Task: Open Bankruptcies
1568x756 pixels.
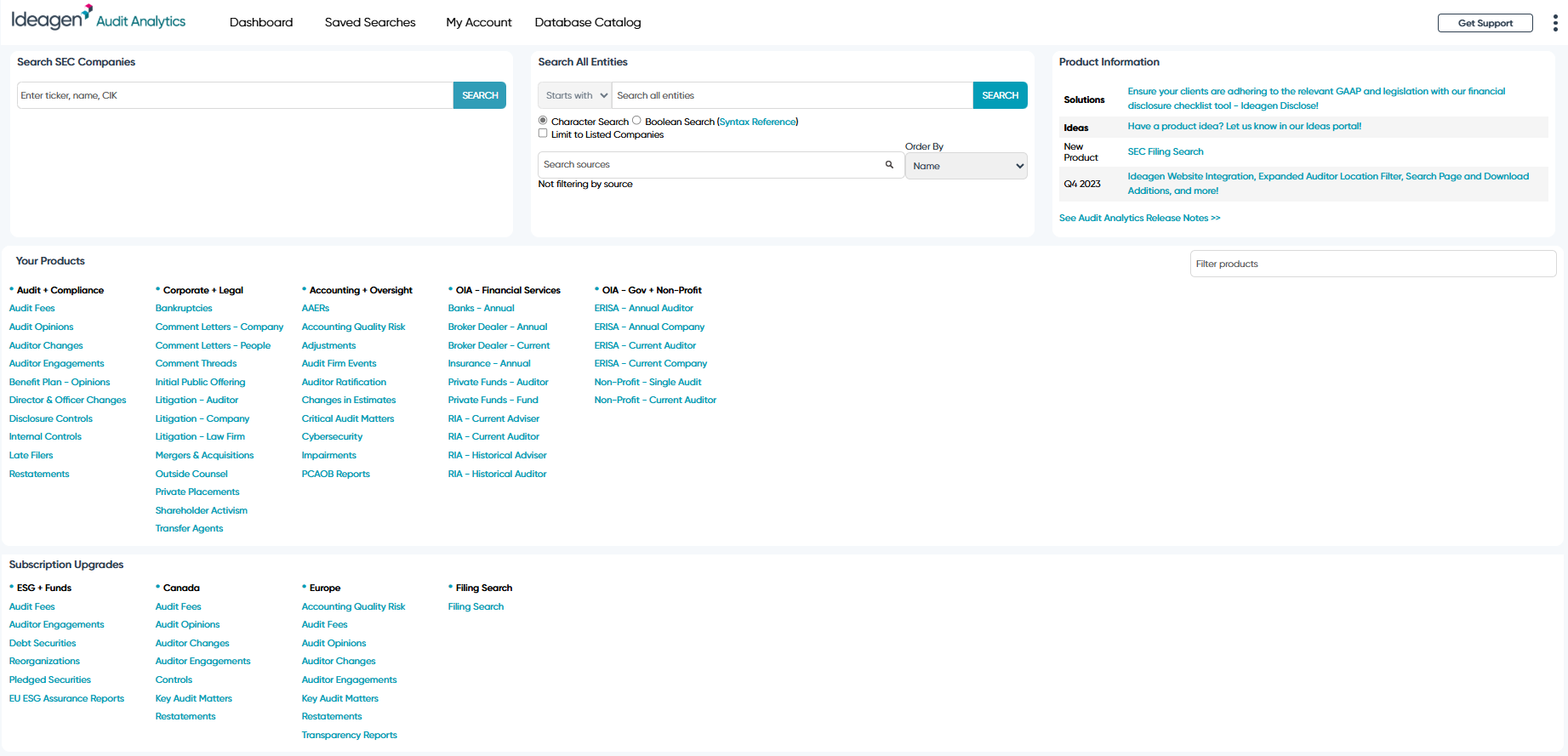Action: point(184,308)
